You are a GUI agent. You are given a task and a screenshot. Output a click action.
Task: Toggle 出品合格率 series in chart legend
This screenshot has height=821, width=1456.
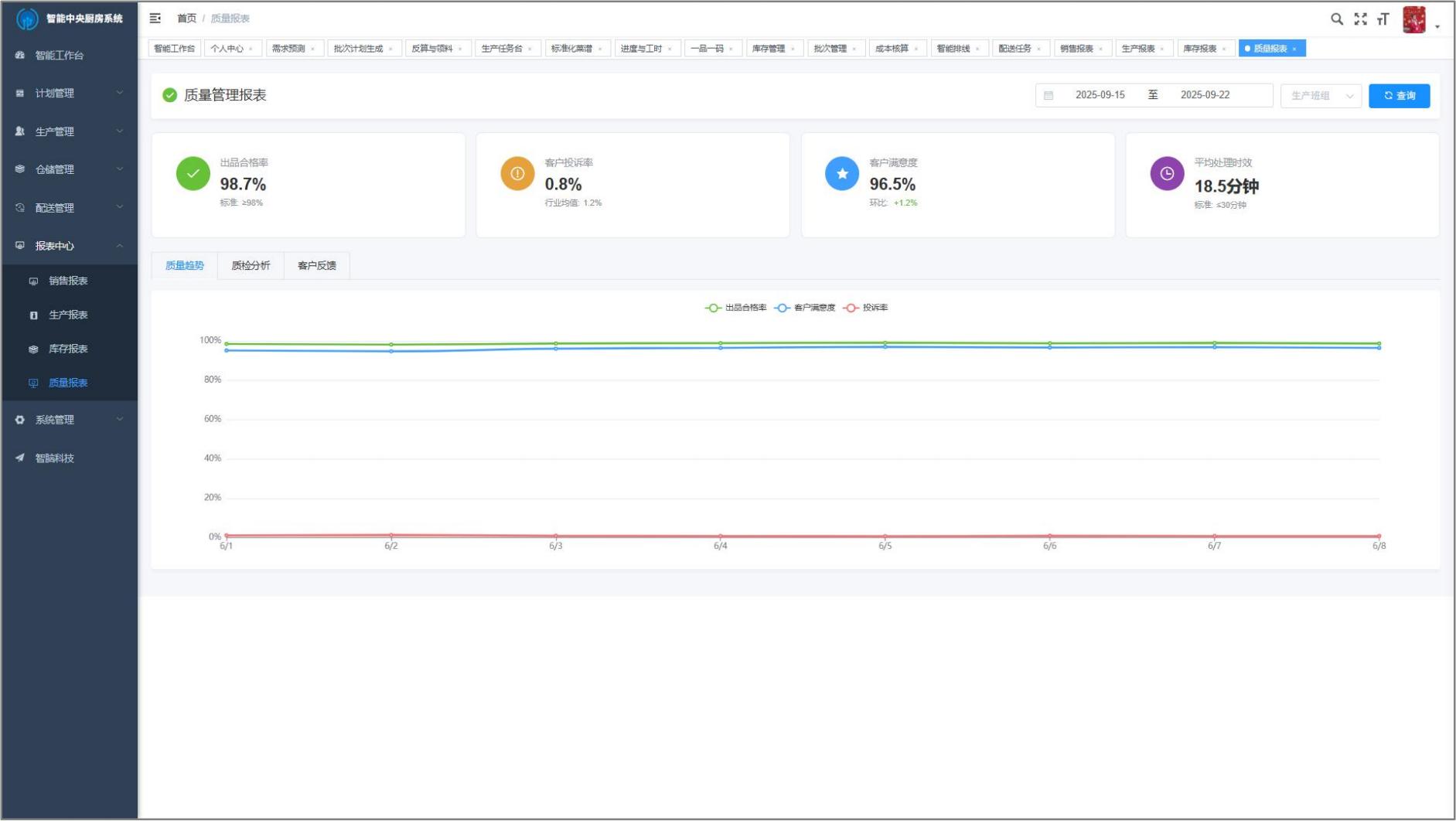pyautogui.click(x=736, y=308)
